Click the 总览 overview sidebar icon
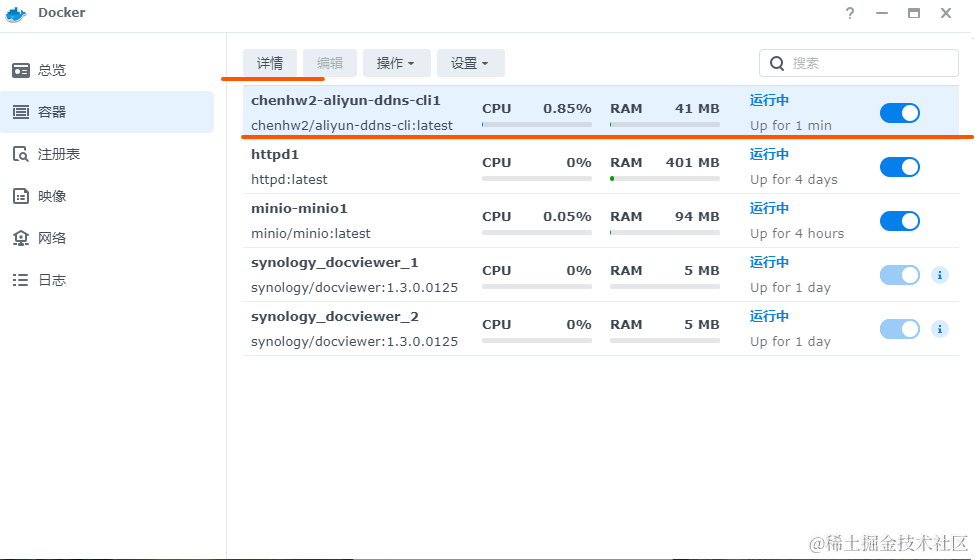The image size is (975, 560). click(x=21, y=70)
